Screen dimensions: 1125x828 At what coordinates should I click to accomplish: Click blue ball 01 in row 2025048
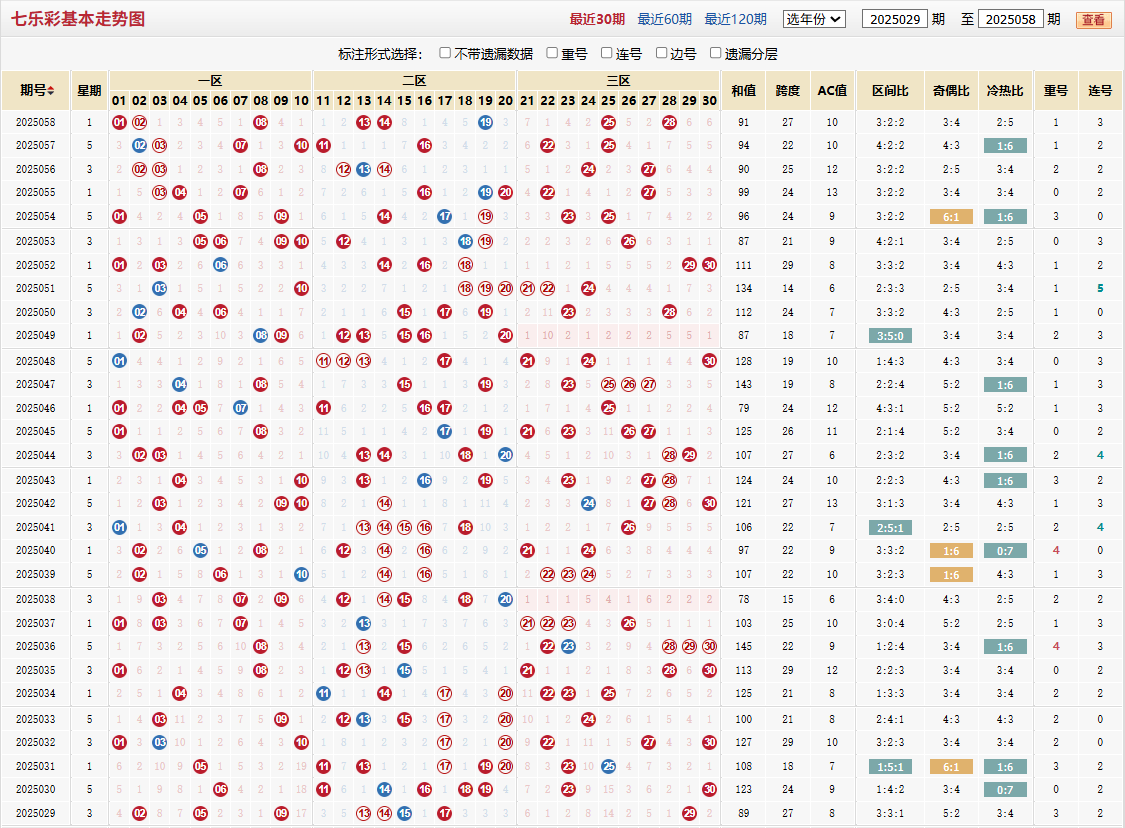119,361
